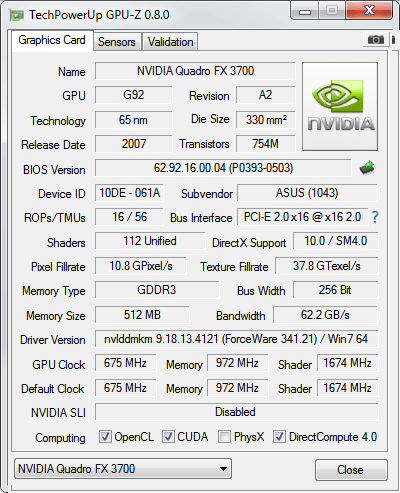Toggle the OpenCL checkbox
Screen dimensions: 400x493
click(105, 436)
